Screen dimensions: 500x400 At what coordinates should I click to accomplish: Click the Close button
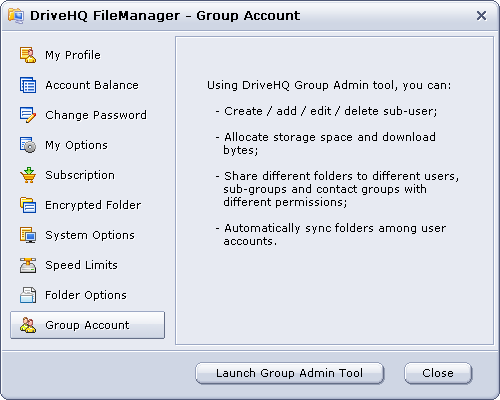tap(438, 373)
